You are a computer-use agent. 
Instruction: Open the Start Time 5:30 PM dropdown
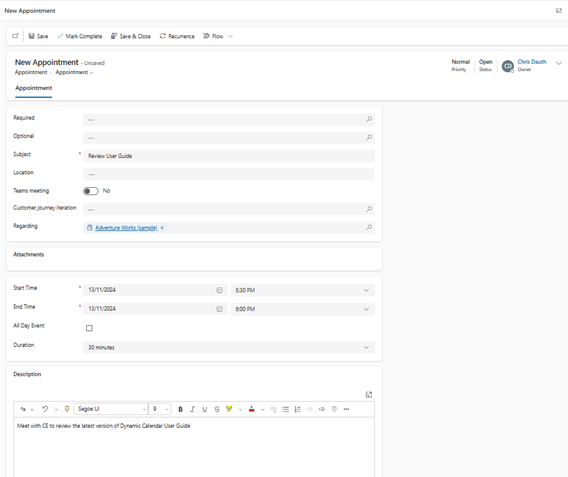pyautogui.click(x=302, y=290)
